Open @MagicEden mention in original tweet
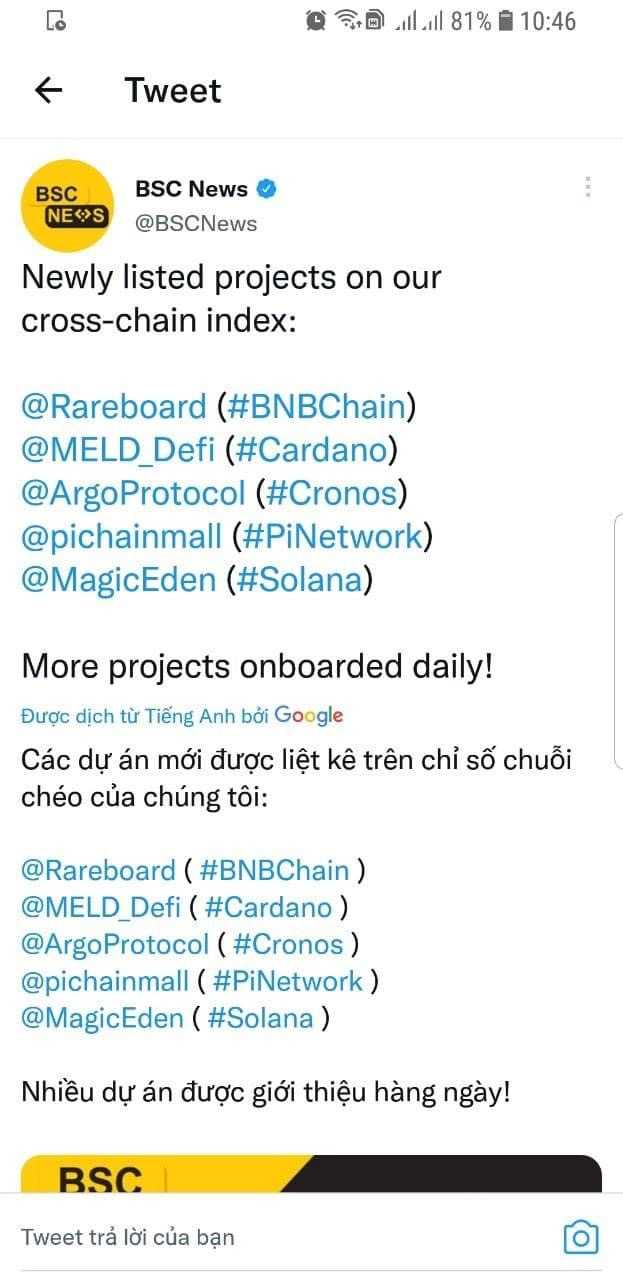Screen dimensions: 623x1280 118,579
